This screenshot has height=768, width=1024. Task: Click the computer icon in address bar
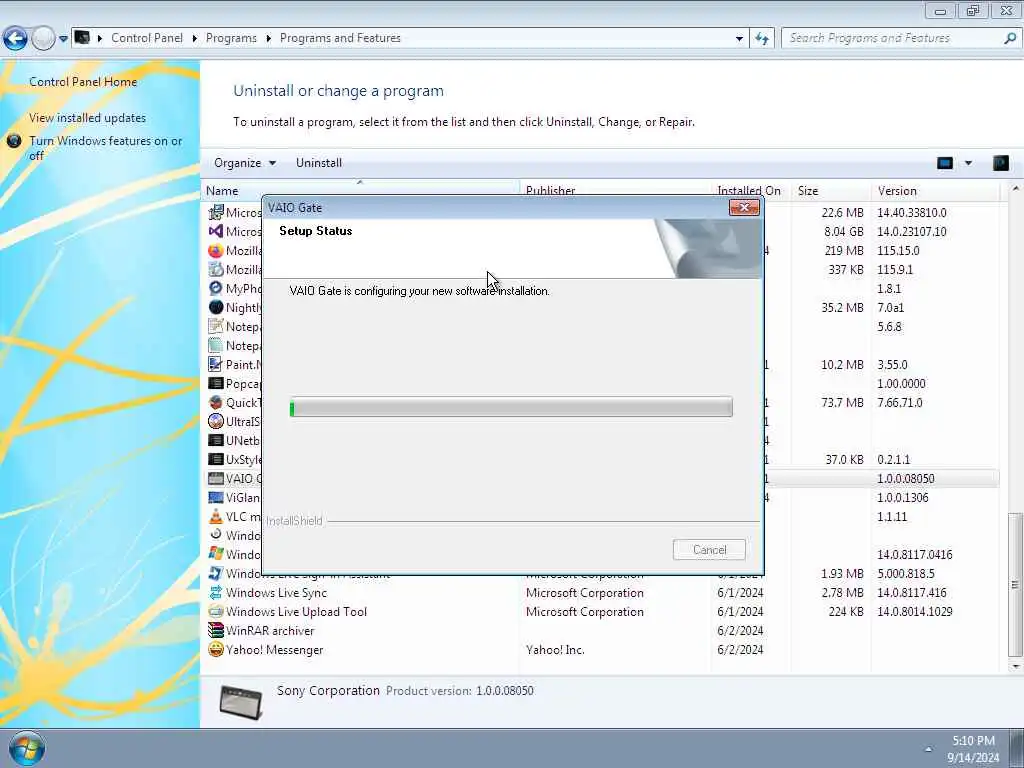[82, 38]
